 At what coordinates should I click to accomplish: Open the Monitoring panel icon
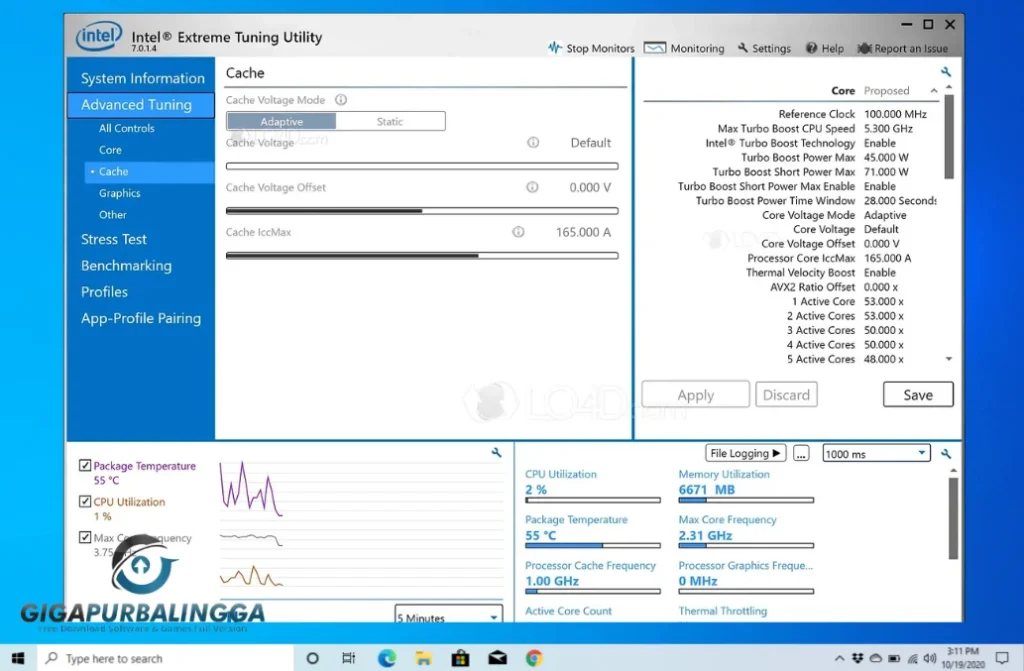coord(655,47)
